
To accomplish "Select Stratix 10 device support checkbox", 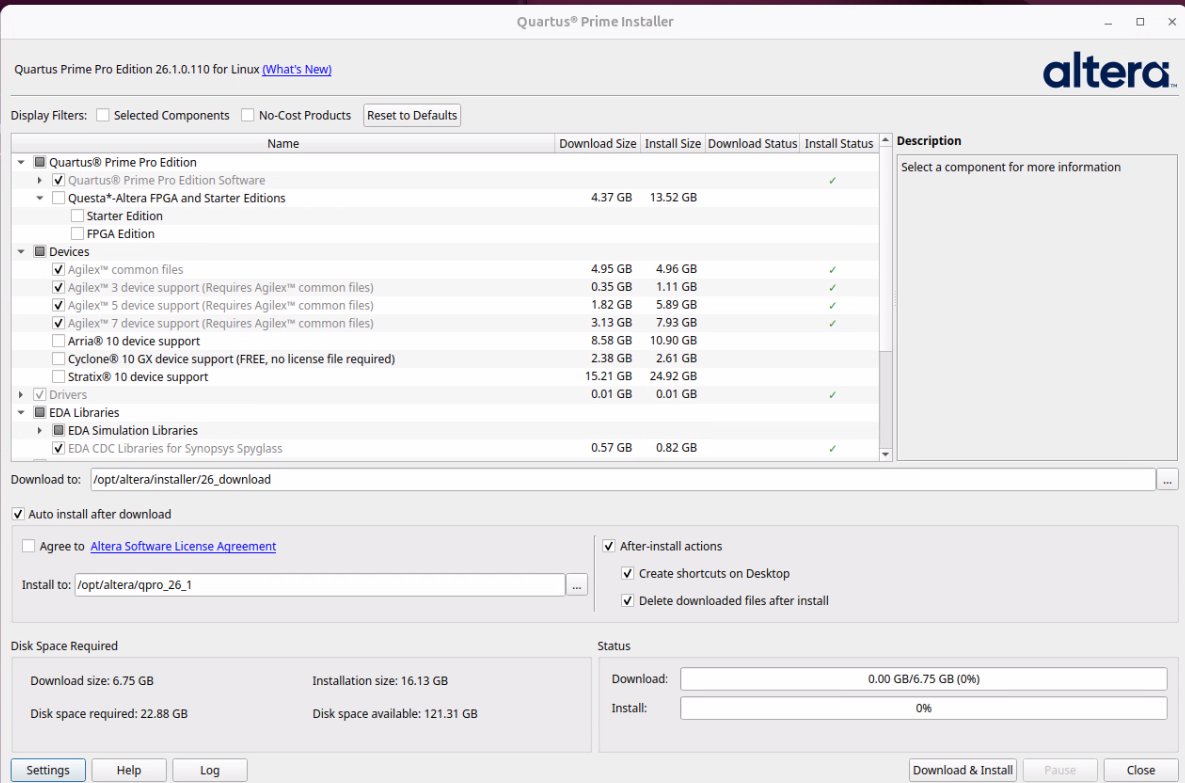I will (x=58, y=376).
